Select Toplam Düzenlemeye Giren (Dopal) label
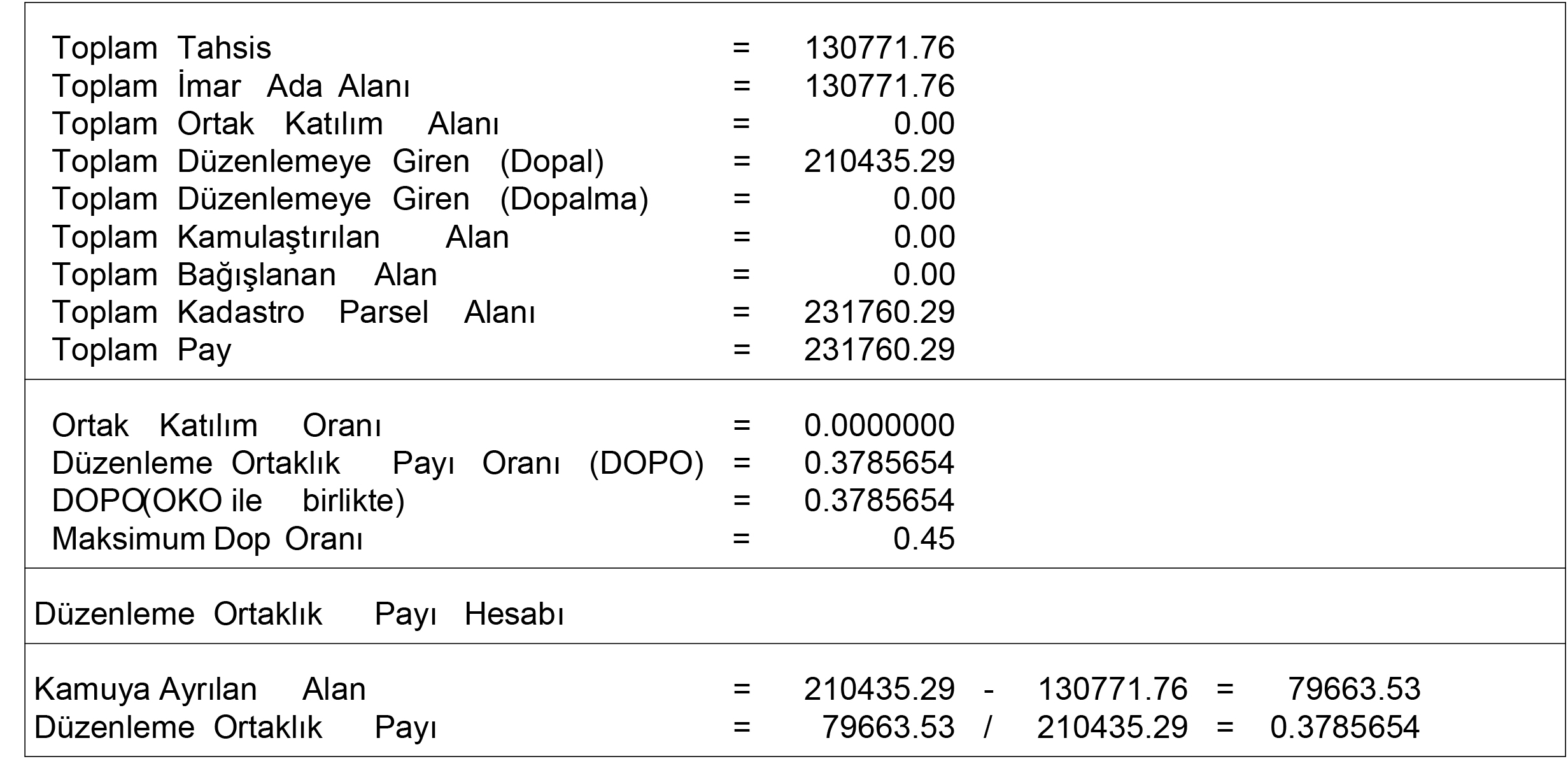The height and width of the screenshot is (759, 1568). pyautogui.click(x=328, y=161)
